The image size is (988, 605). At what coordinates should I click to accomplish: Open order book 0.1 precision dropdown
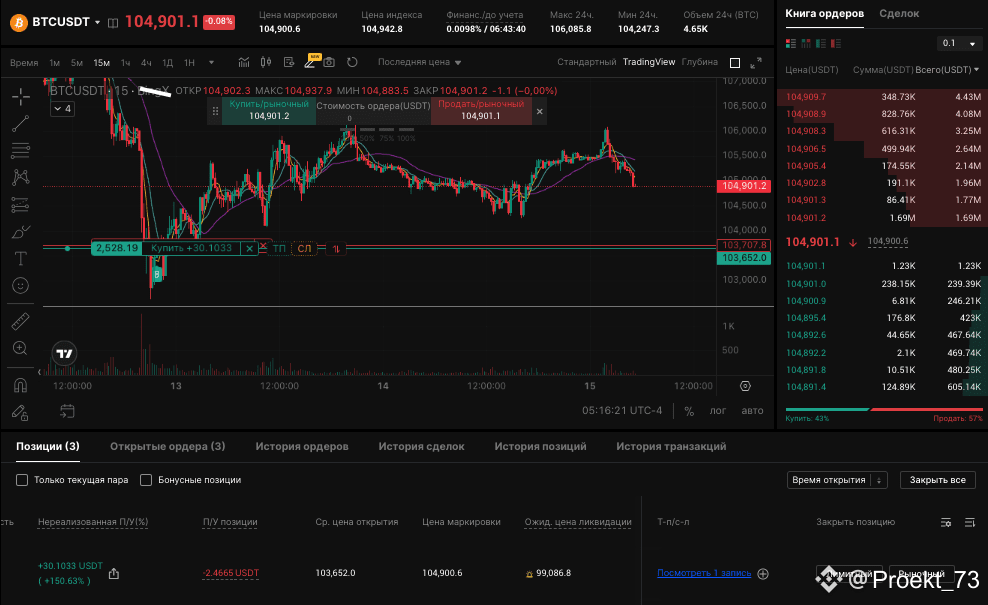click(959, 43)
